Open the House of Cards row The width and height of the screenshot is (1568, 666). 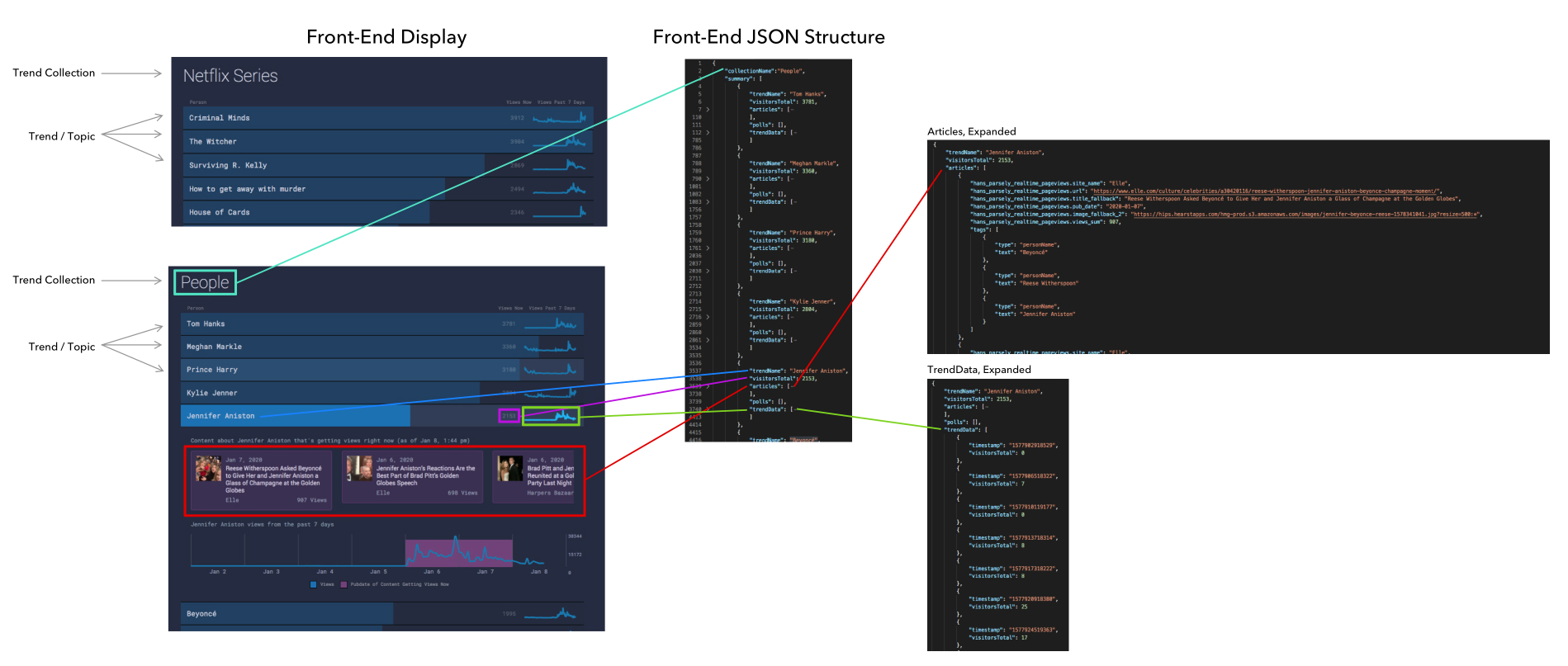387,212
